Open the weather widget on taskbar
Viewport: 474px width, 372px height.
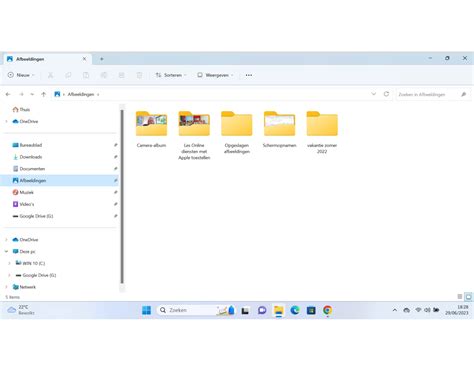[21, 310]
